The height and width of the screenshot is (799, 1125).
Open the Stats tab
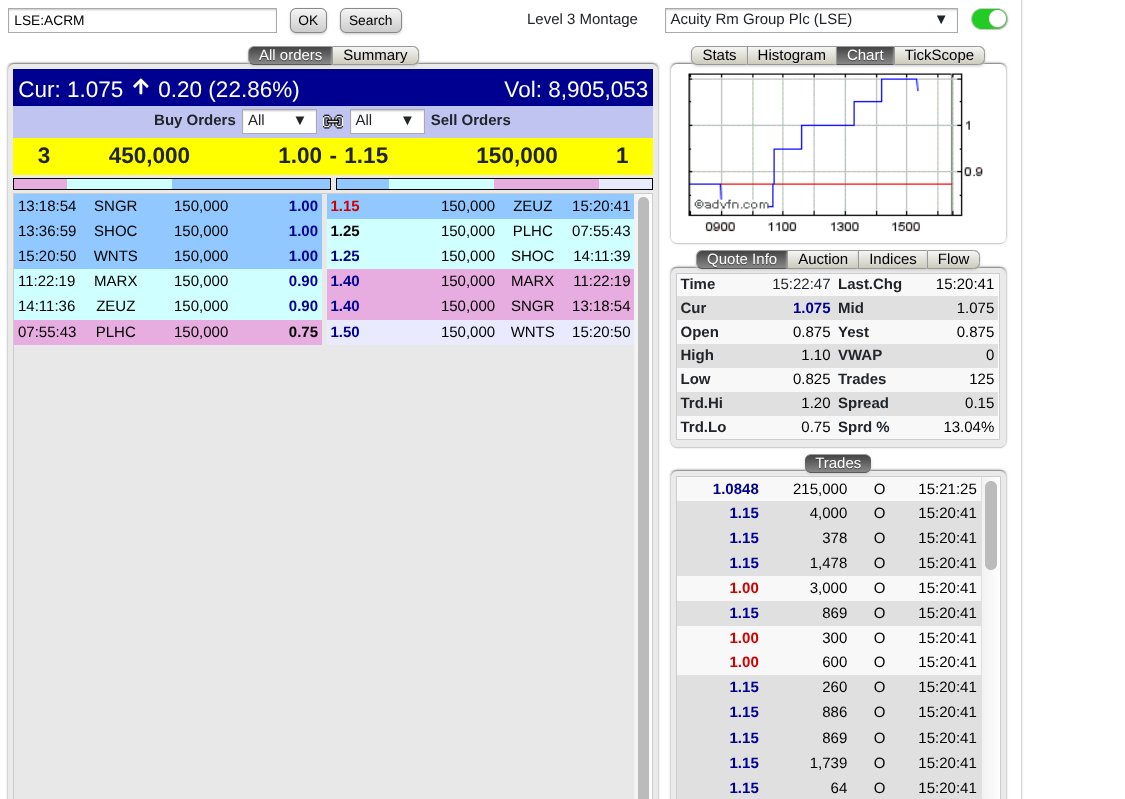(719, 55)
